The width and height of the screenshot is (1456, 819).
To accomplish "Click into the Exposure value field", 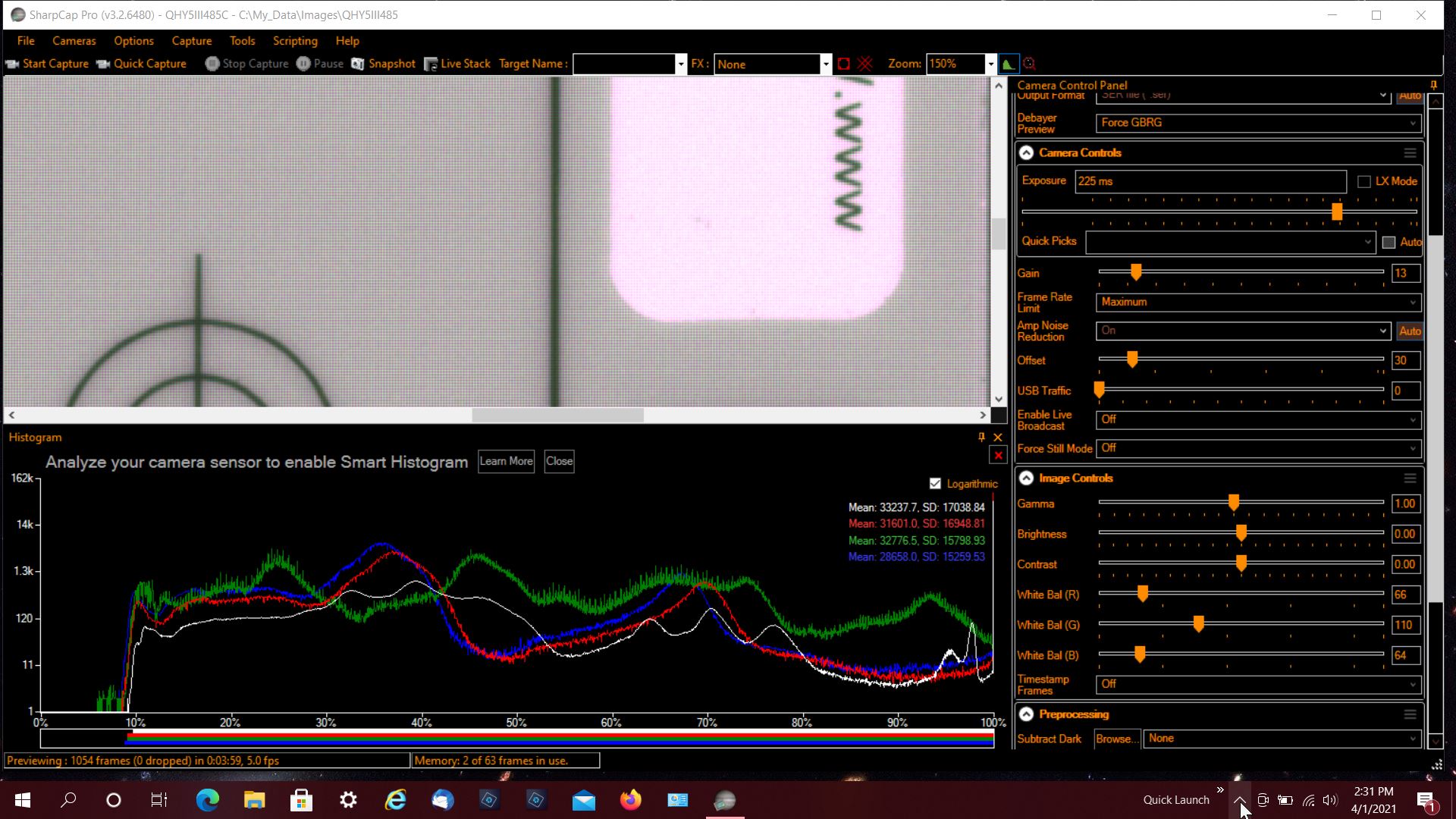I will click(x=1210, y=181).
